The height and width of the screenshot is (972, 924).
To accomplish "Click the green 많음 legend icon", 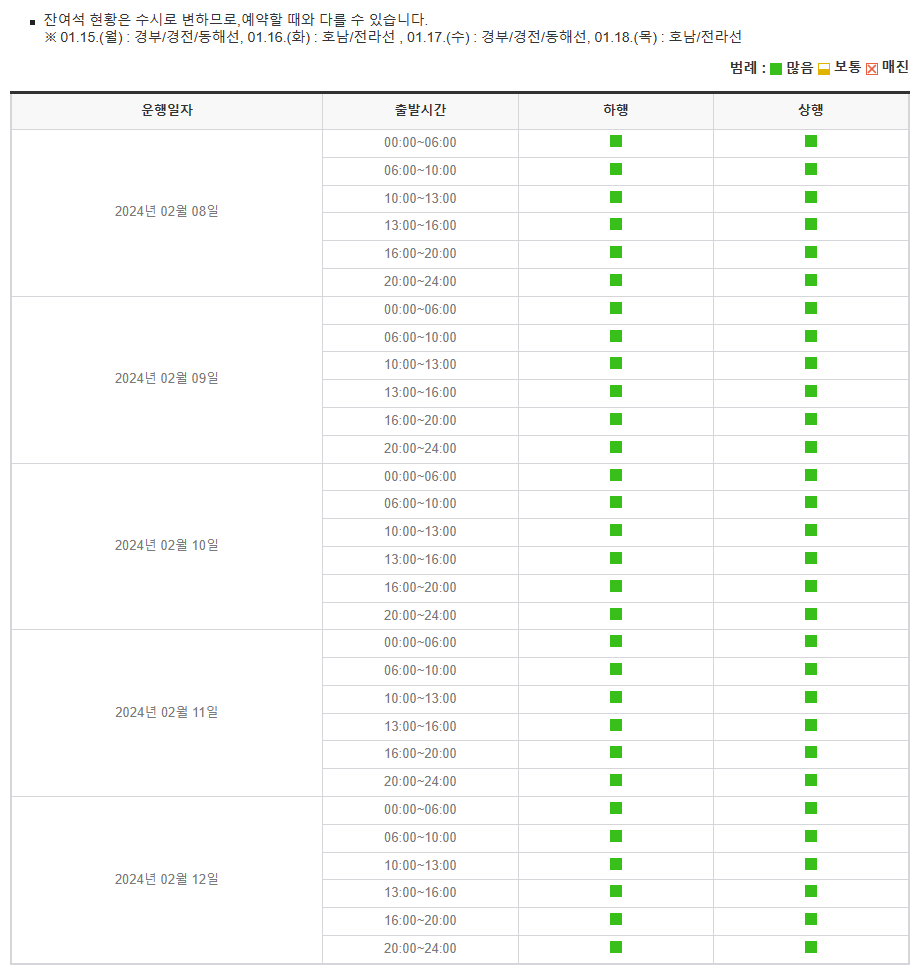I will (x=775, y=69).
